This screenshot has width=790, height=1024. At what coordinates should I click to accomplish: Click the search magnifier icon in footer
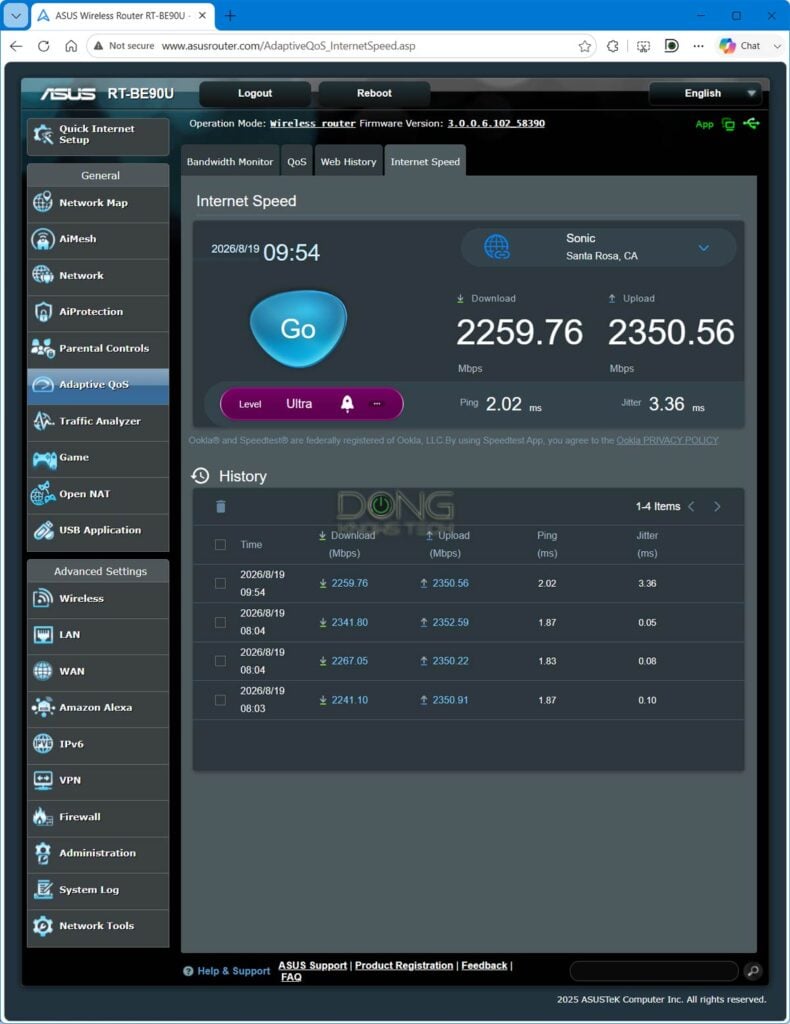click(753, 971)
